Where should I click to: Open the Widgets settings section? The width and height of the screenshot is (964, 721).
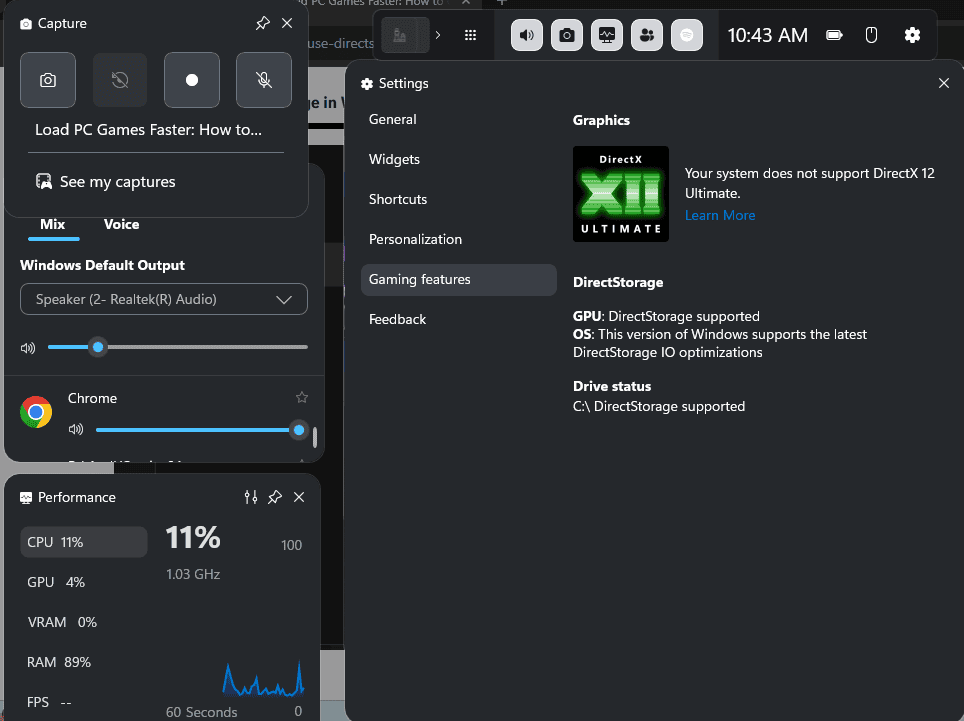(459, 159)
